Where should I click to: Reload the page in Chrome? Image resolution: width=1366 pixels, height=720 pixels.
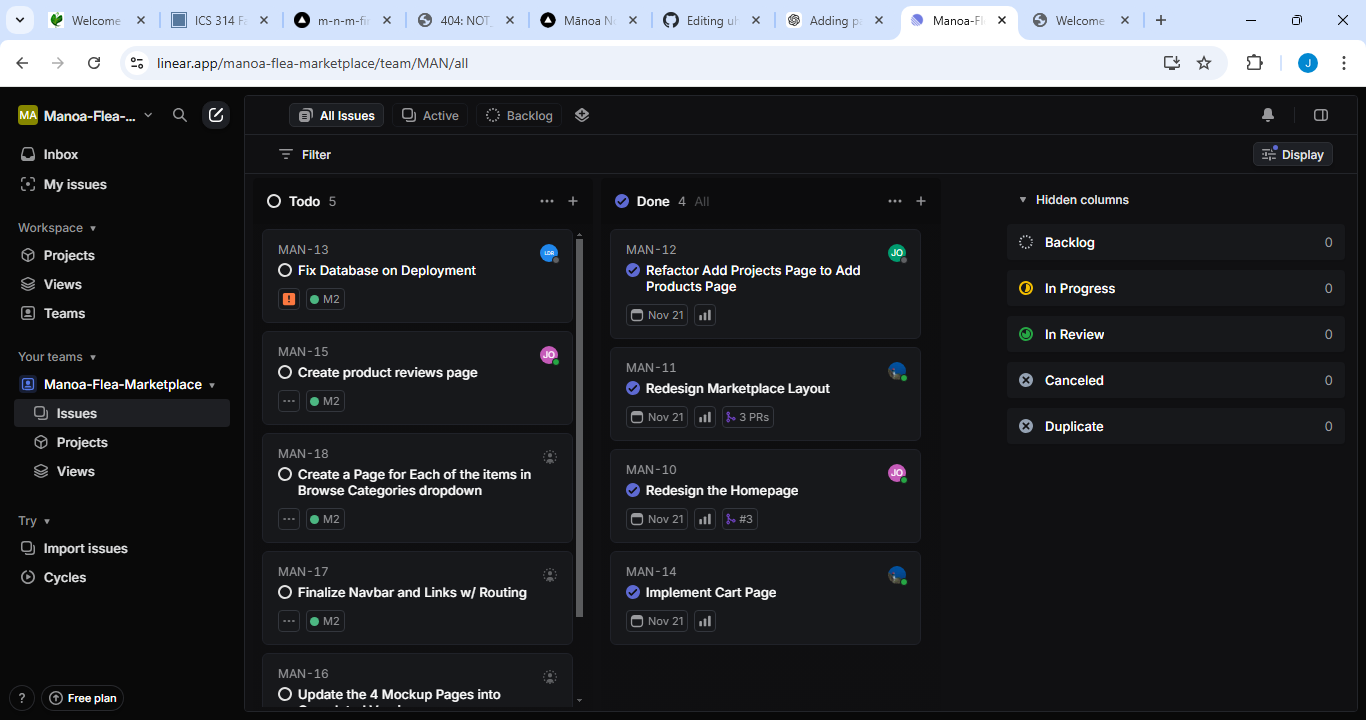[94, 63]
